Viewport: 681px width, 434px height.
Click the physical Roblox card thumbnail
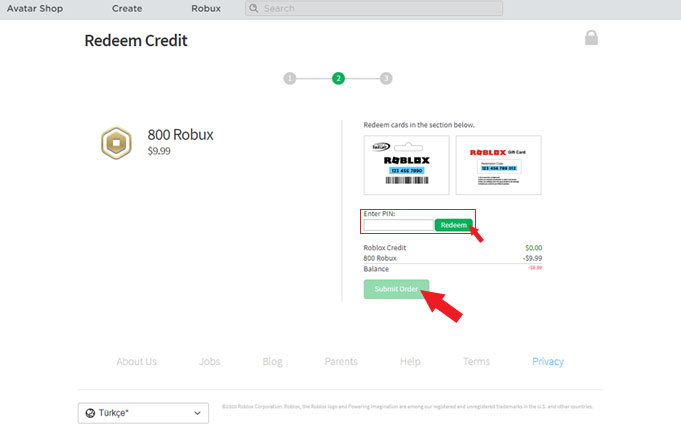pyautogui.click(x=407, y=165)
